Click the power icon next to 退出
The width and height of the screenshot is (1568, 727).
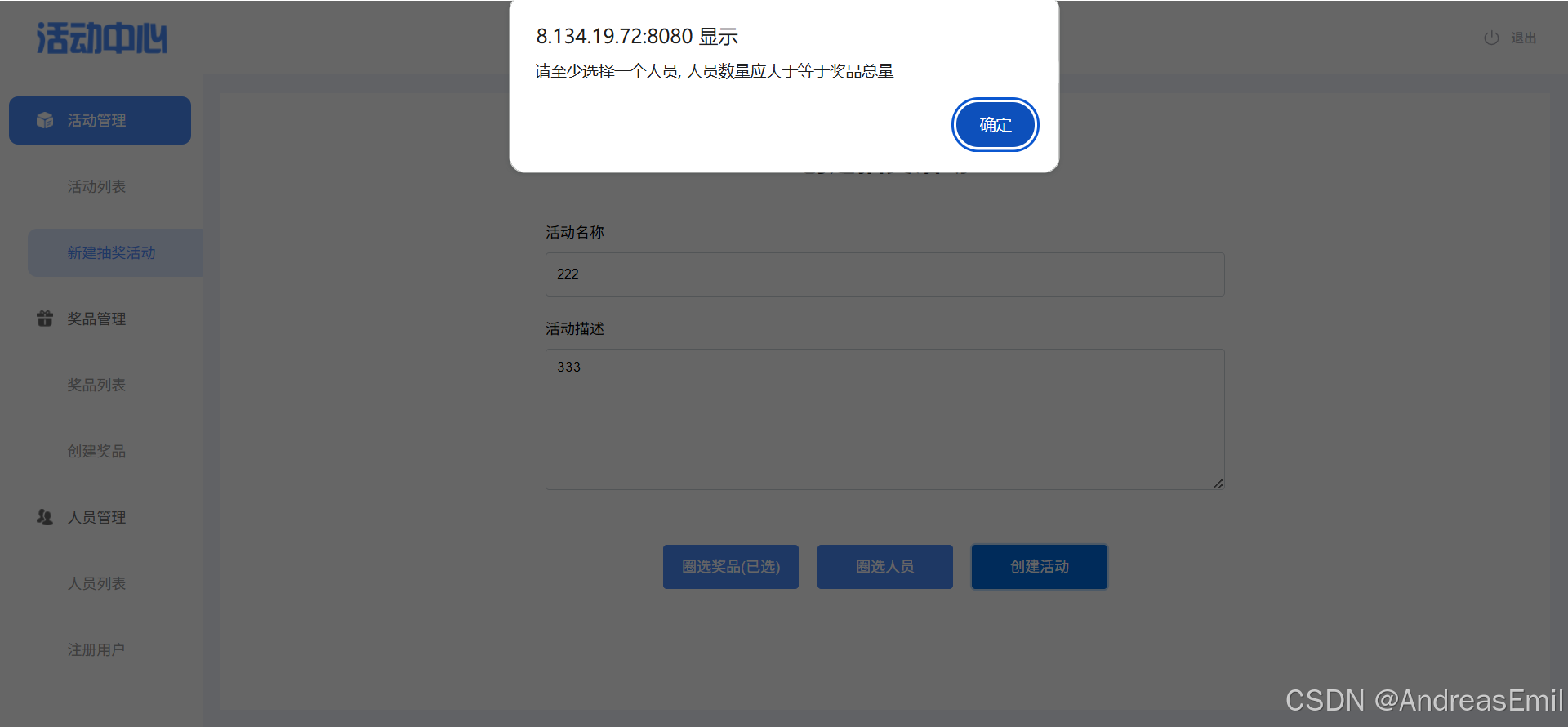[x=1491, y=38]
